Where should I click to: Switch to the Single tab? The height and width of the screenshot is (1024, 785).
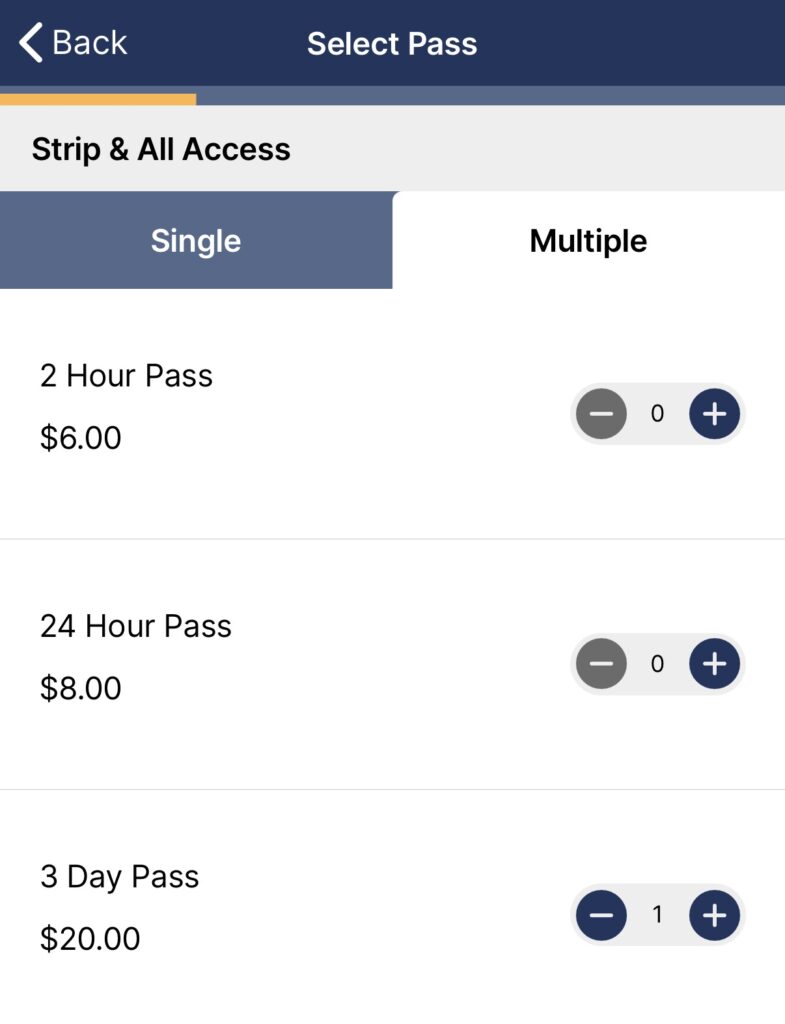(196, 241)
